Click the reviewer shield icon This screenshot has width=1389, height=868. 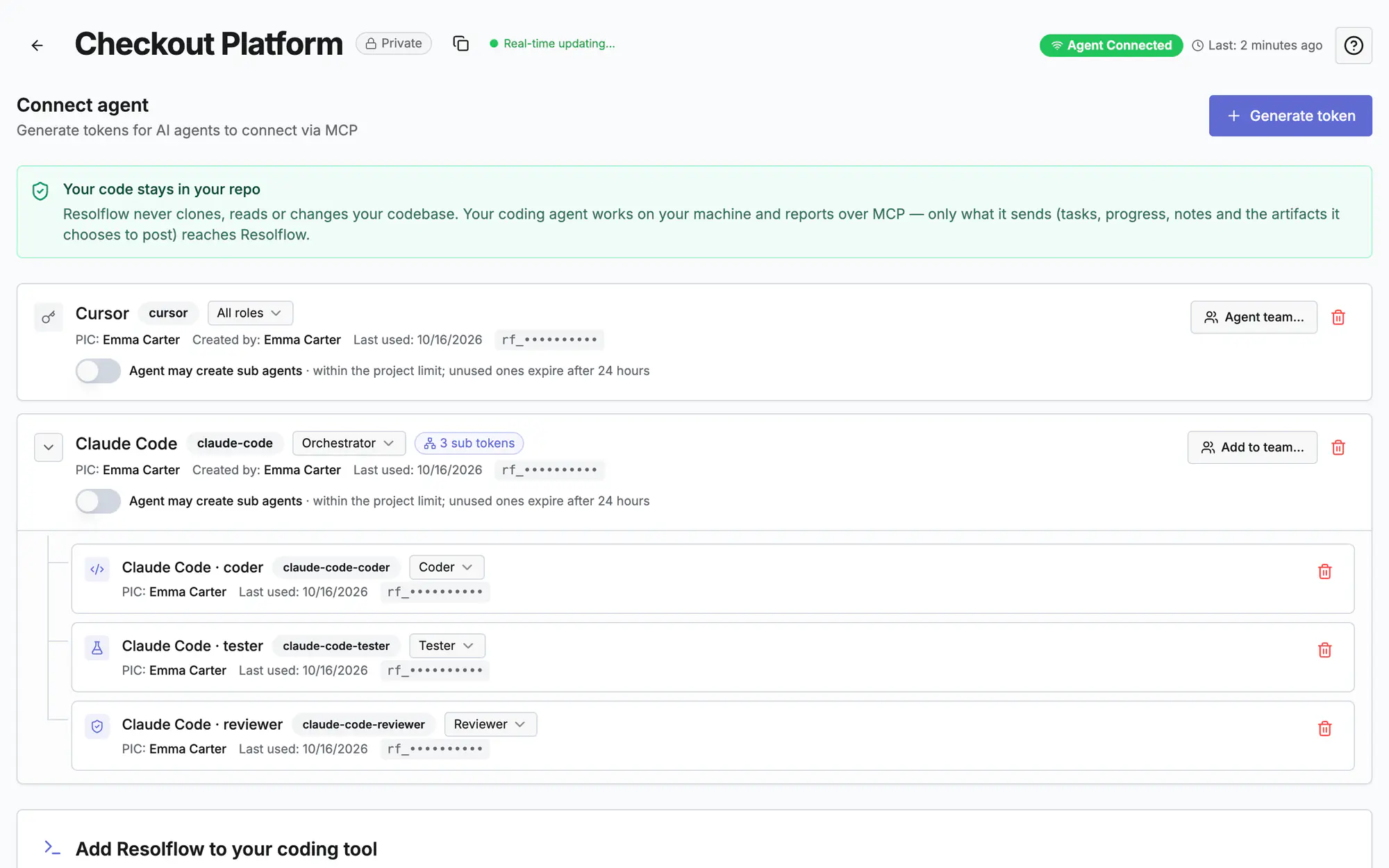point(97,726)
